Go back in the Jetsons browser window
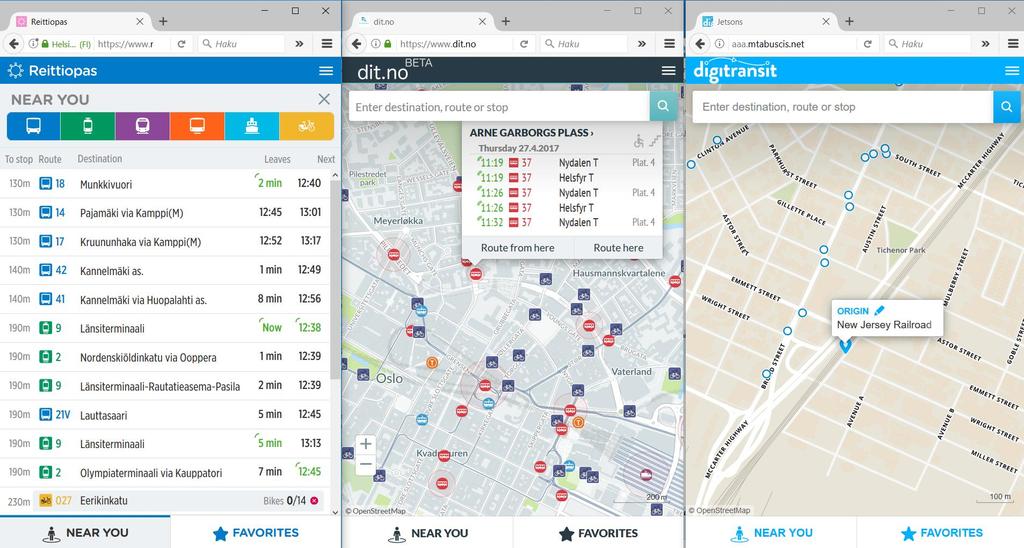 tap(699, 44)
